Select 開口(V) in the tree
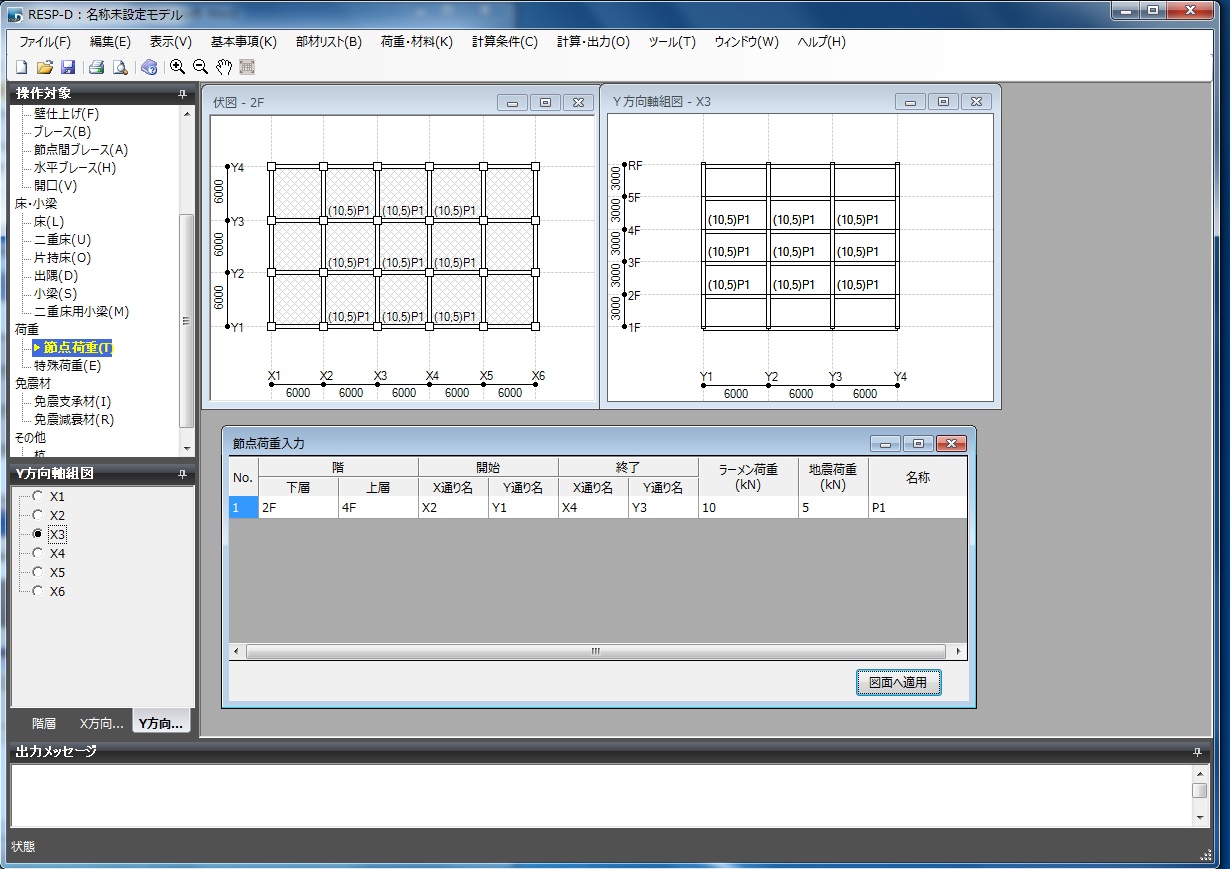 [55, 186]
